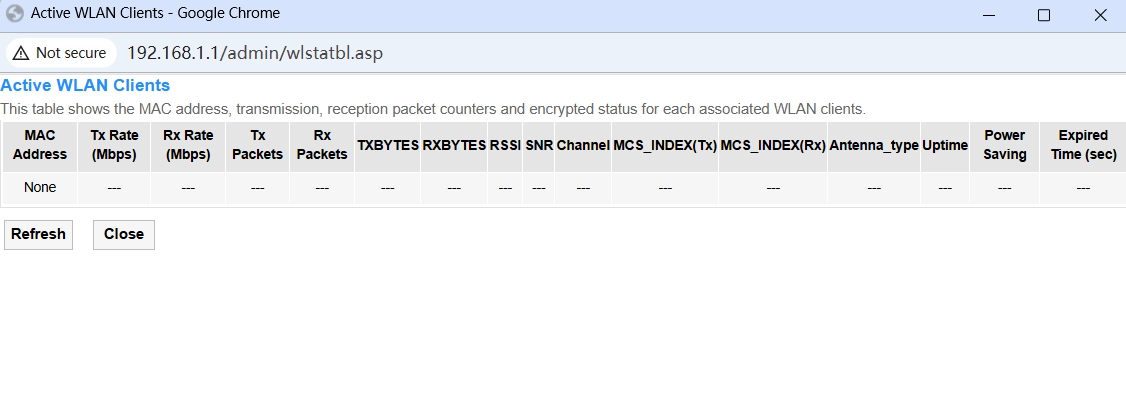The height and width of the screenshot is (417, 1126).
Task: Click the MCS_INDEX(Tx) column header
Action: pos(665,146)
